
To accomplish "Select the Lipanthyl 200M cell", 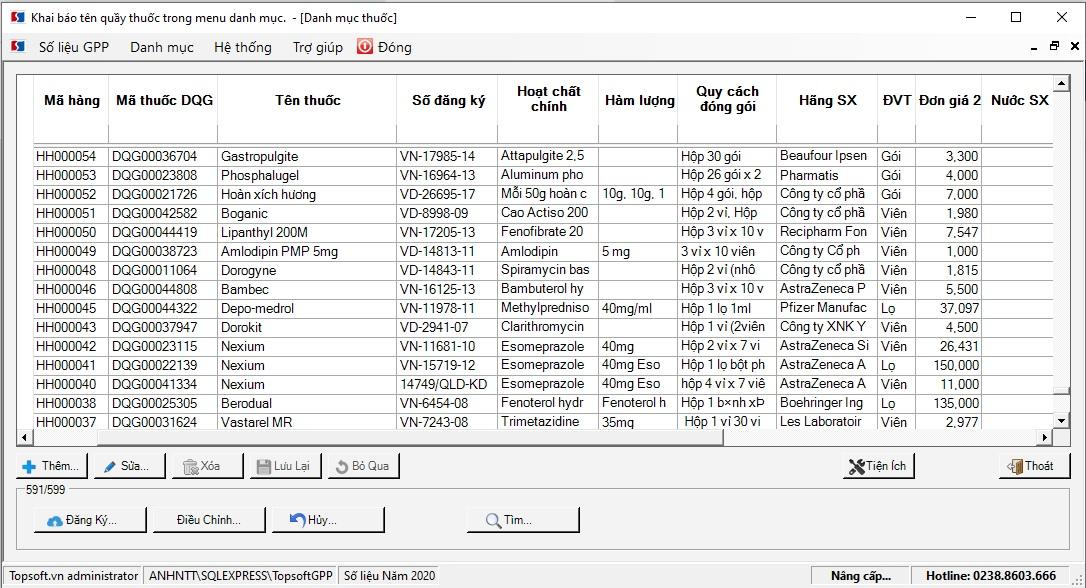I will point(307,233).
